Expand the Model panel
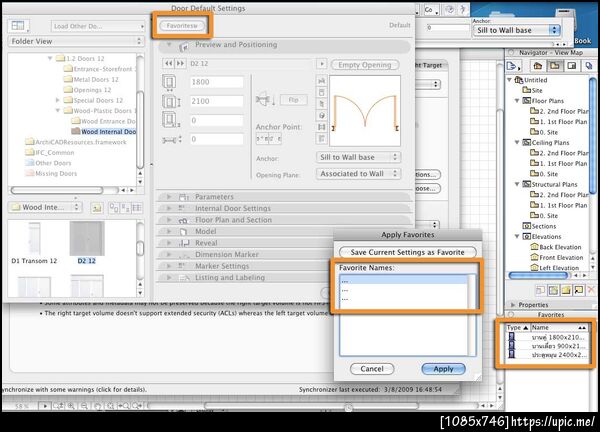 169,231
